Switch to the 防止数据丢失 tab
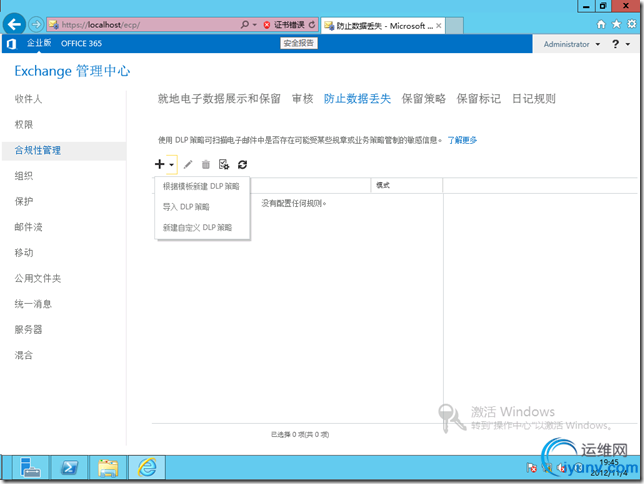 [x=357, y=99]
